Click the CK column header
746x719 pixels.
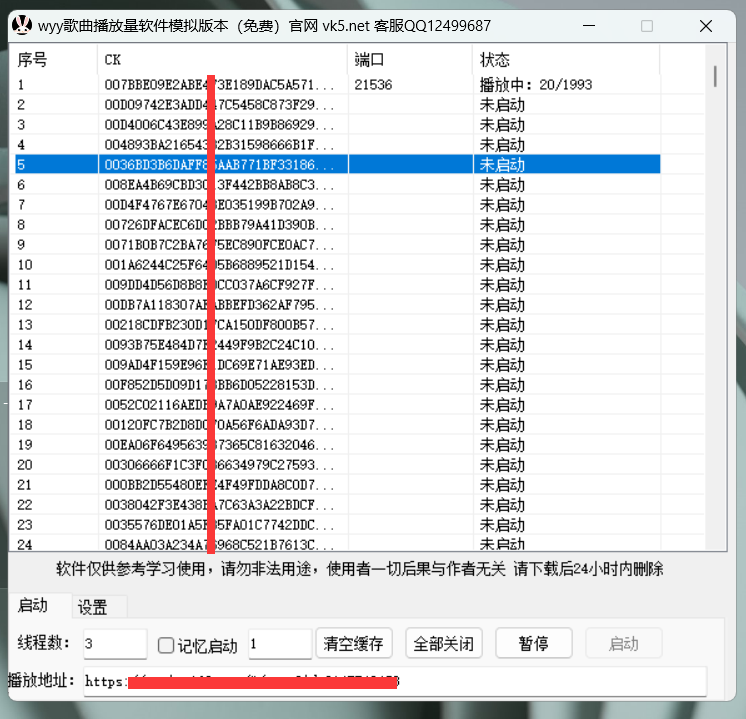[223, 59]
